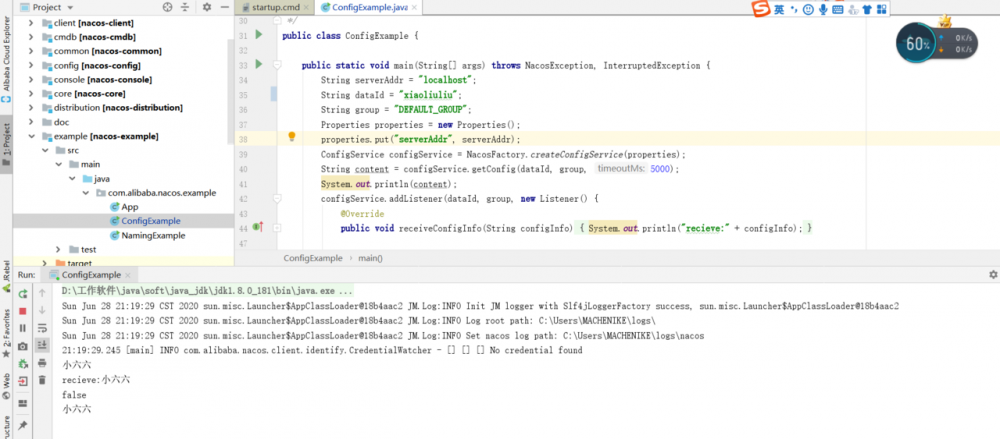Jump down the stack trace arrow
This screenshot has height=439, width=1000.
pos(42,311)
